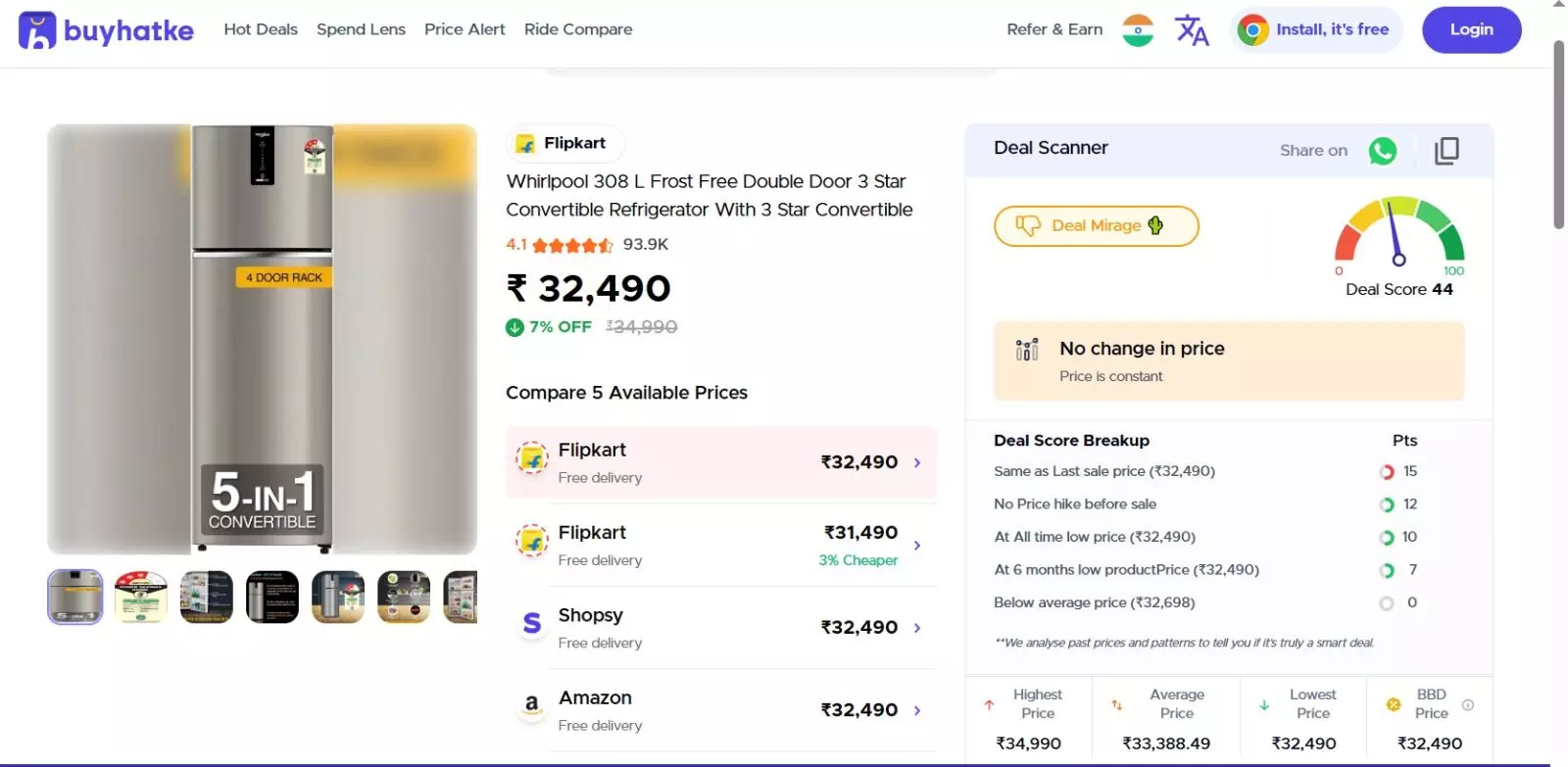
Task: Click BBD Price info icon
Action: (x=1468, y=704)
